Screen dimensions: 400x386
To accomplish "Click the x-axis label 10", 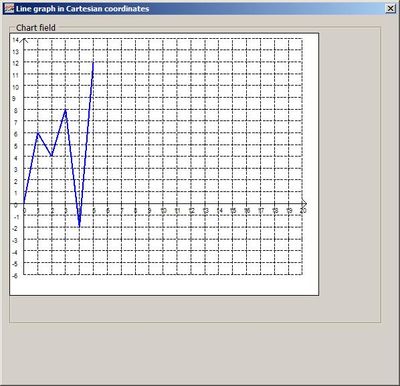I will 163,211.
